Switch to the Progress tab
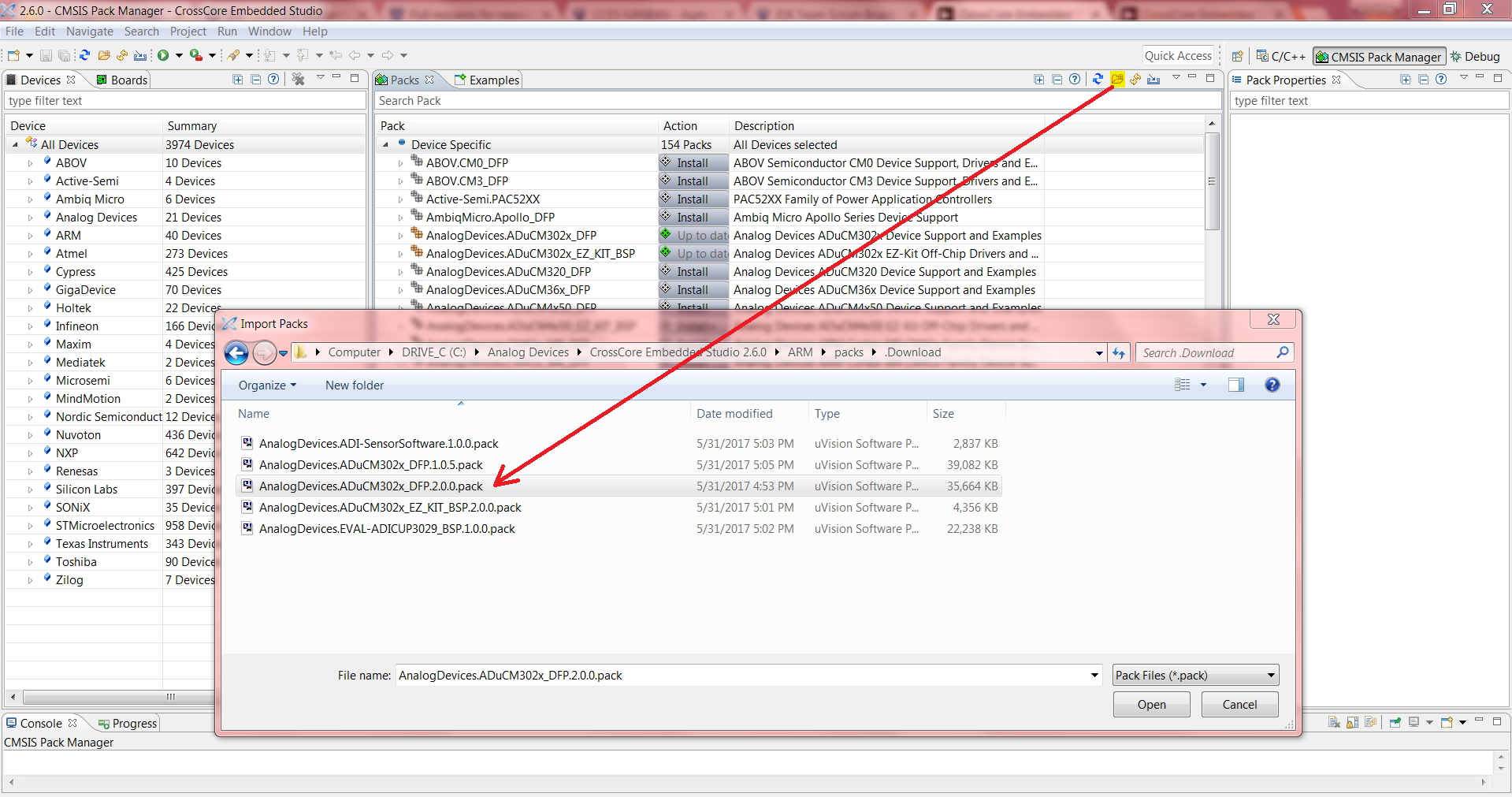 [x=128, y=723]
